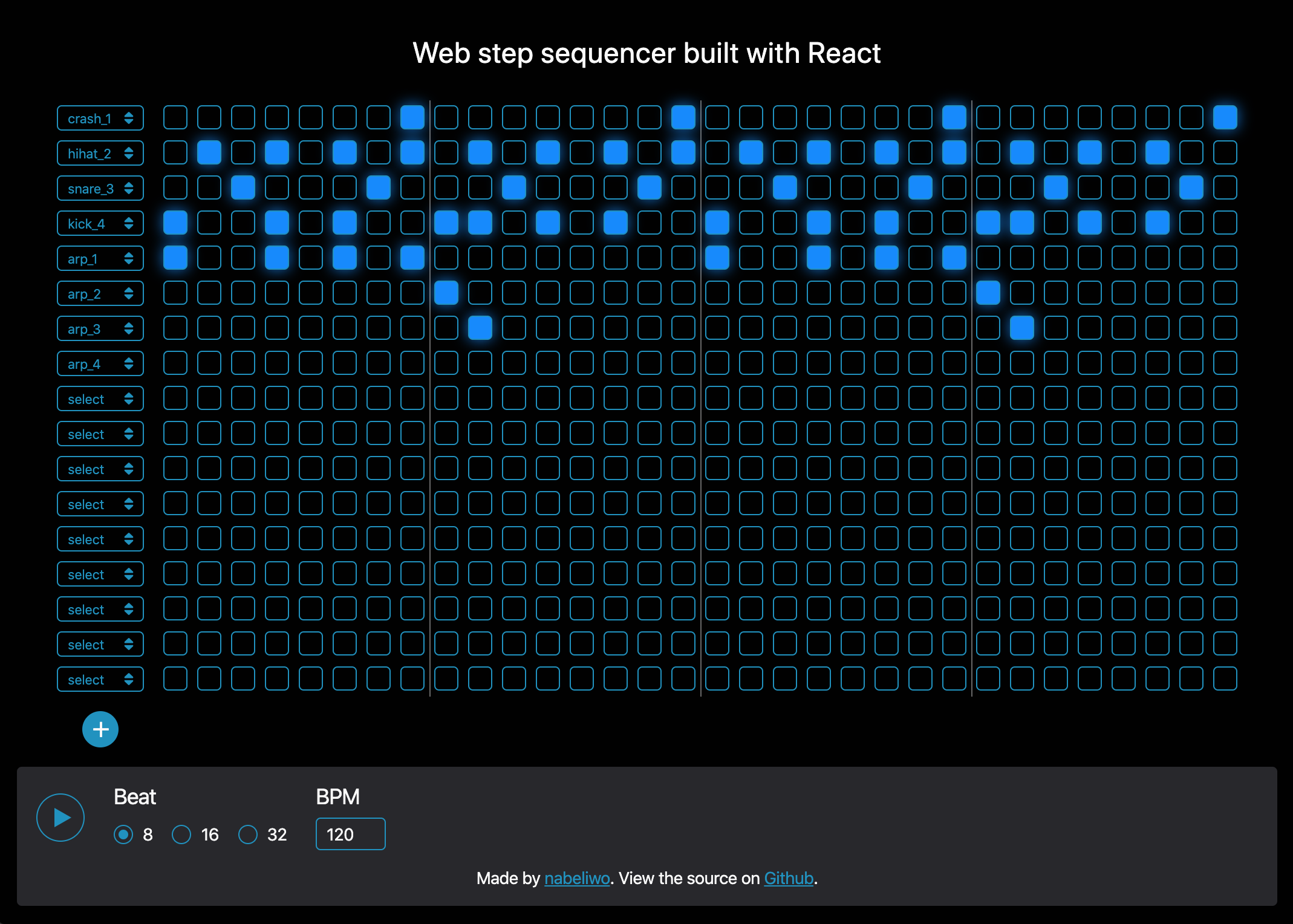Add a new track row with plus button
The width and height of the screenshot is (1293, 924).
(x=100, y=729)
